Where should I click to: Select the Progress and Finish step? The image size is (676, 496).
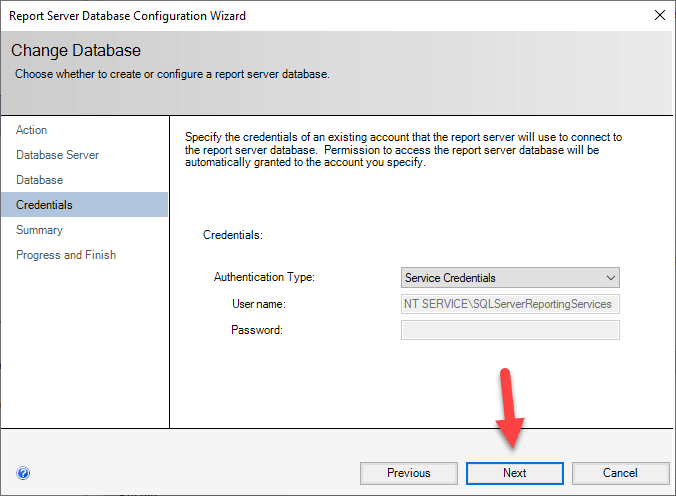(x=66, y=255)
